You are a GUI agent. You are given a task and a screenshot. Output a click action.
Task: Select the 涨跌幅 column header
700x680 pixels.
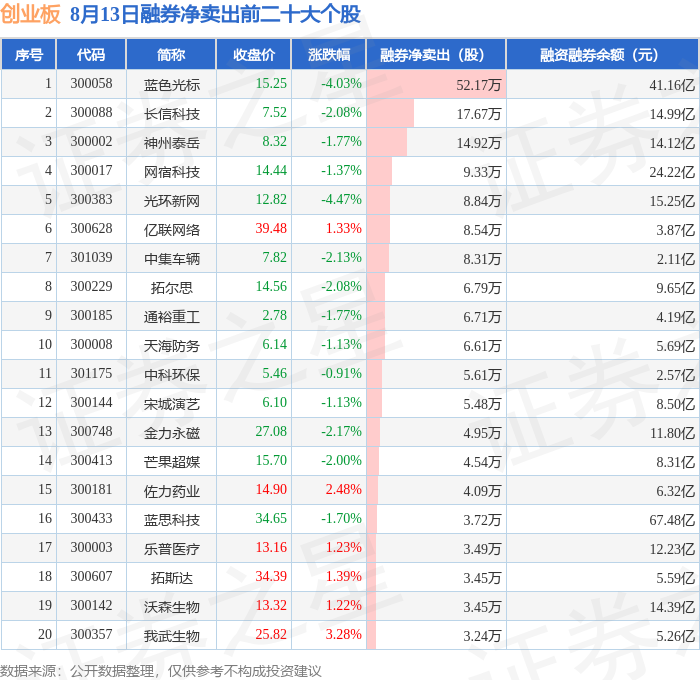click(x=329, y=54)
